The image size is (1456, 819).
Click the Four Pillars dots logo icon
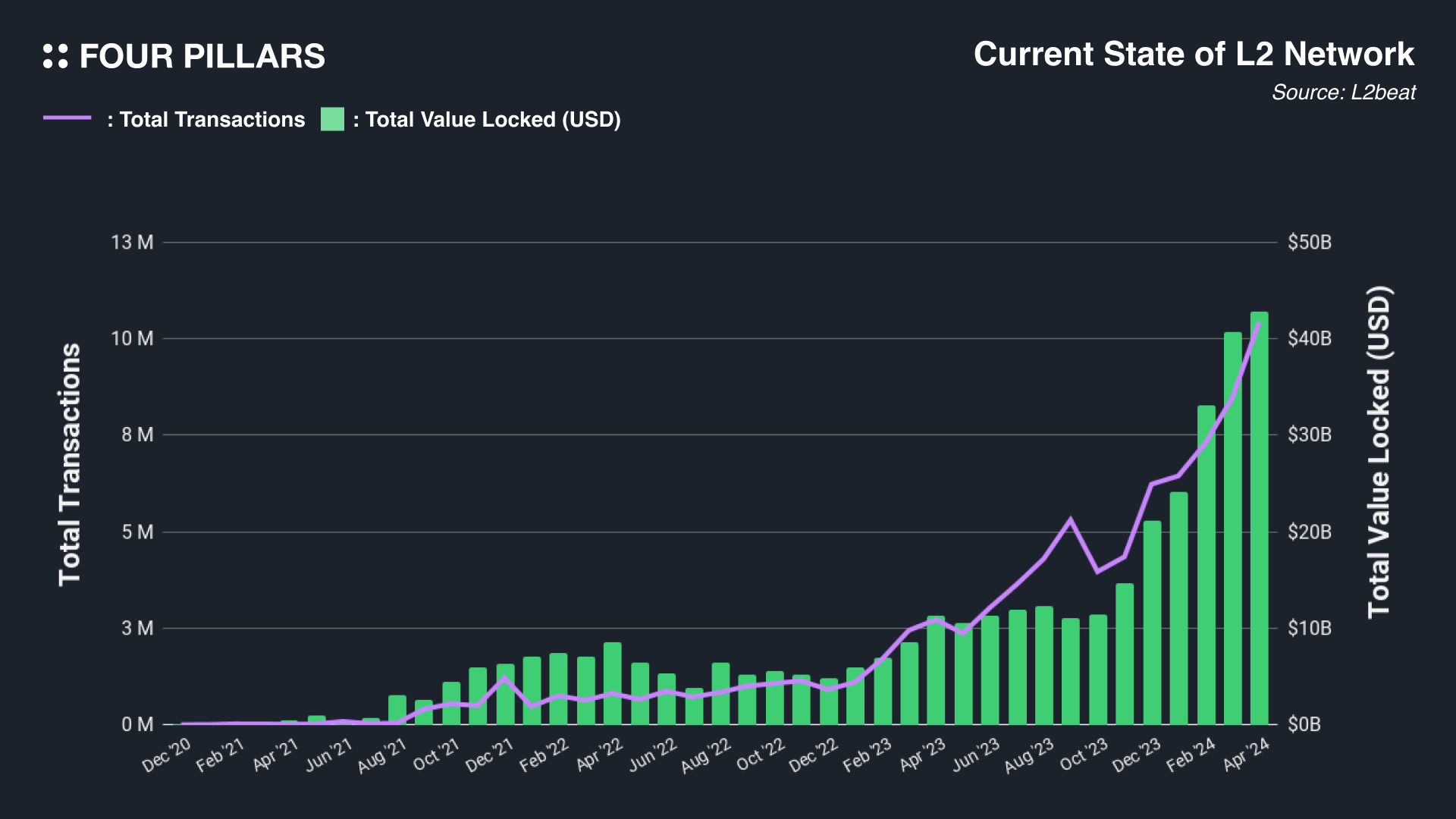tap(55, 56)
